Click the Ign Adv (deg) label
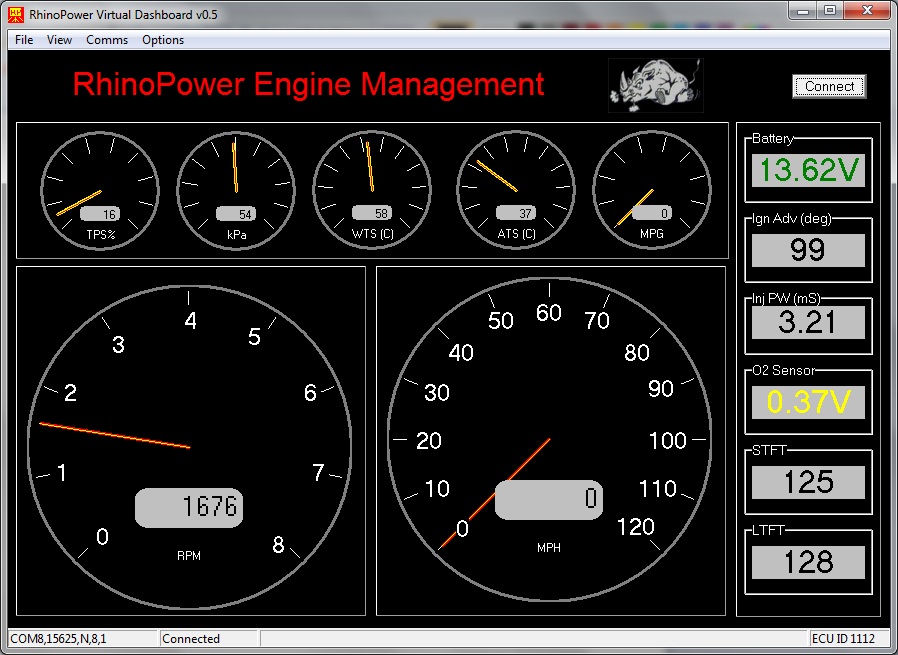 [x=791, y=219]
